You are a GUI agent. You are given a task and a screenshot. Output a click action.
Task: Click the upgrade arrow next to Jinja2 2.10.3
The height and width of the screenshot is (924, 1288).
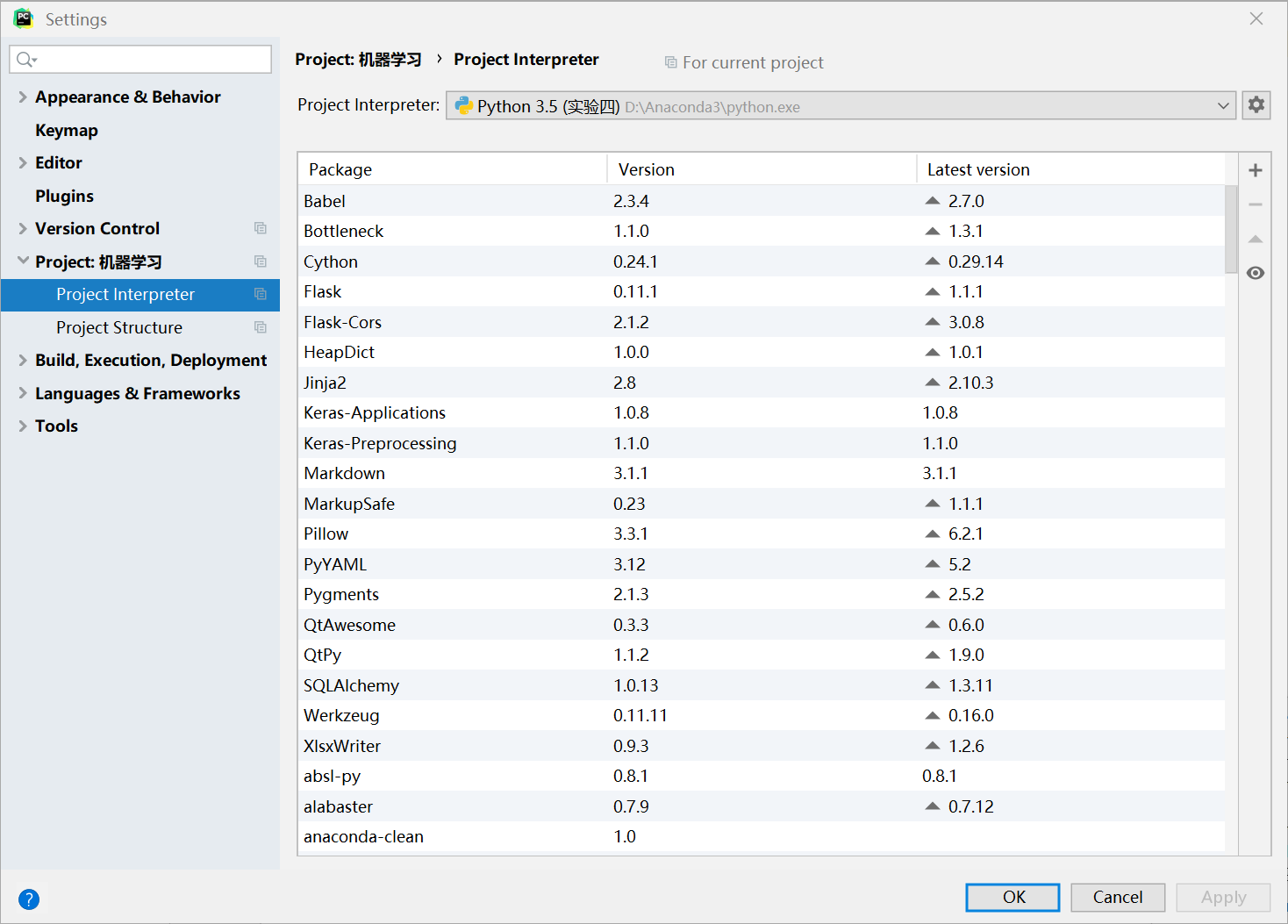tap(933, 383)
